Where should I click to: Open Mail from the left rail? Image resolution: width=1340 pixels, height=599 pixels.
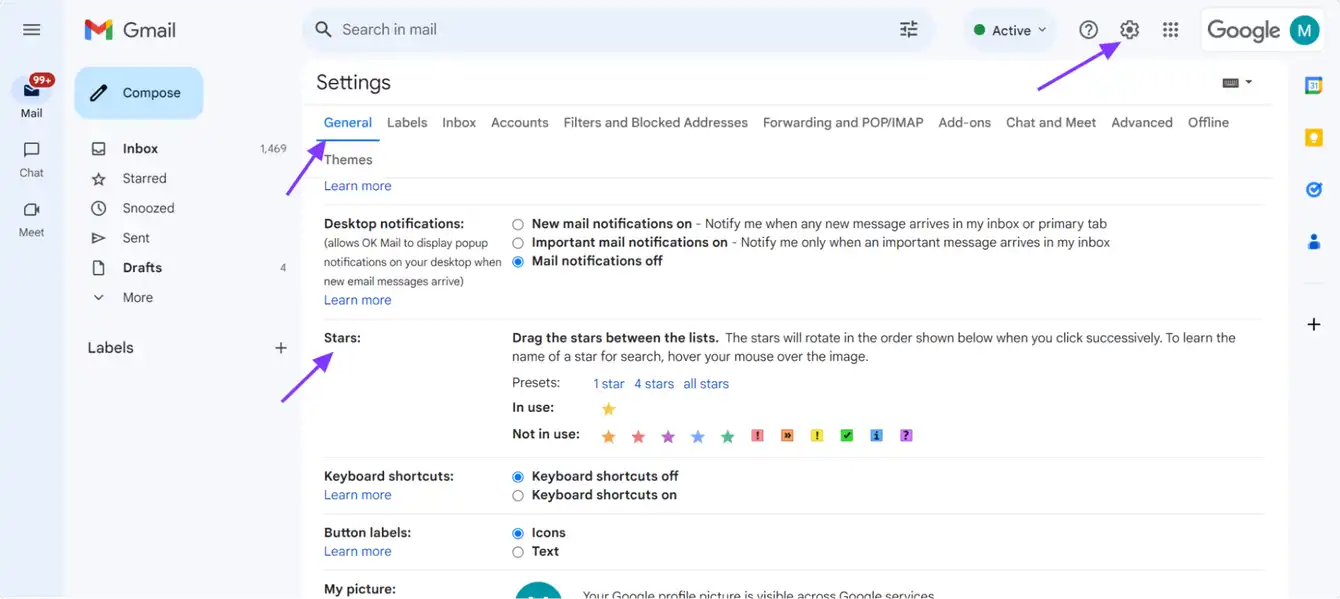click(32, 96)
